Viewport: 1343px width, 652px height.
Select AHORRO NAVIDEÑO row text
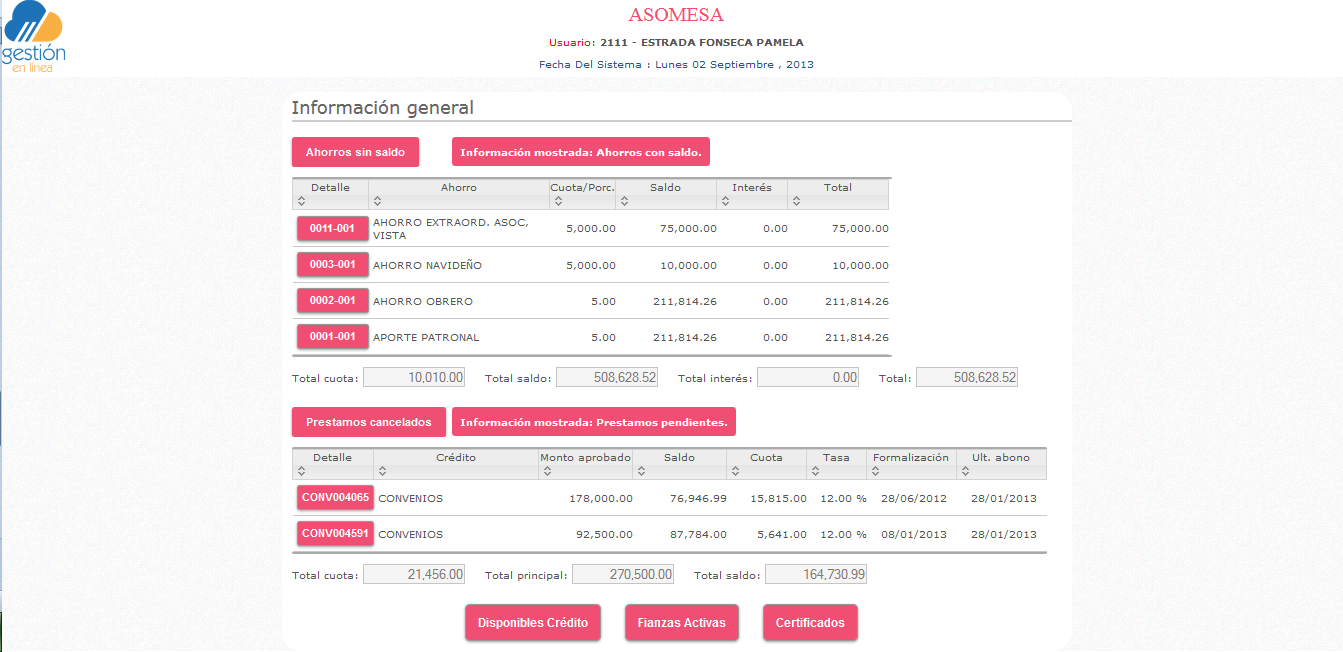tap(427, 266)
